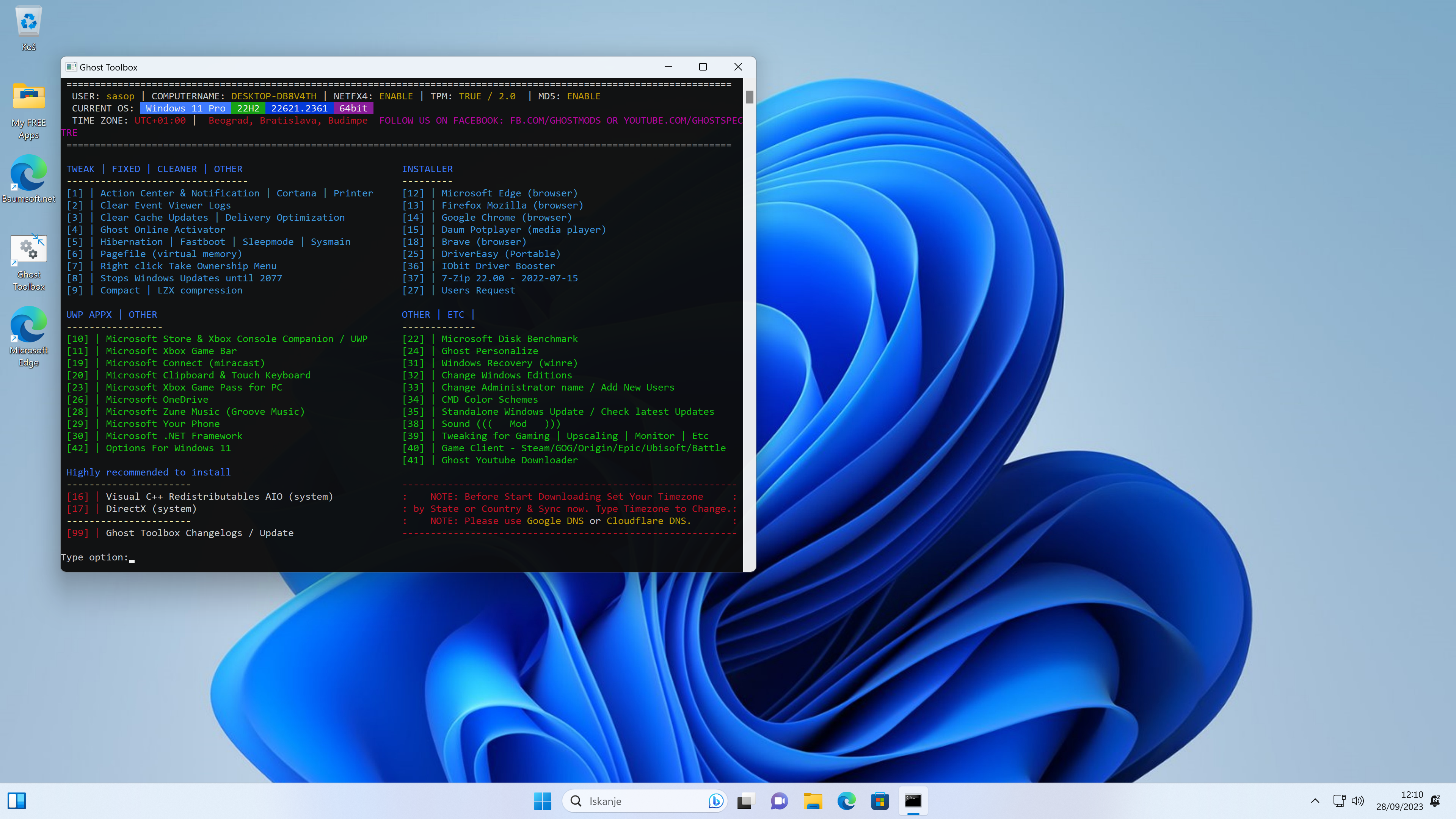Click 'Microsoft Edge (browser)' installer entry
1456x819 pixels.
click(509, 193)
